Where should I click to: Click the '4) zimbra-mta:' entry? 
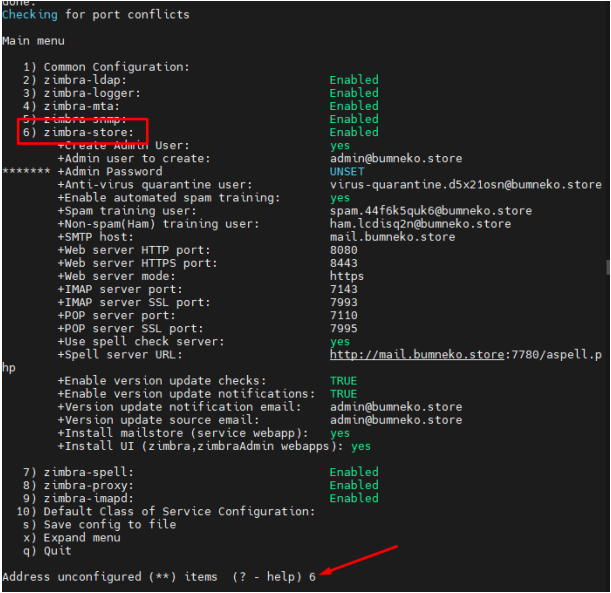coord(71,106)
